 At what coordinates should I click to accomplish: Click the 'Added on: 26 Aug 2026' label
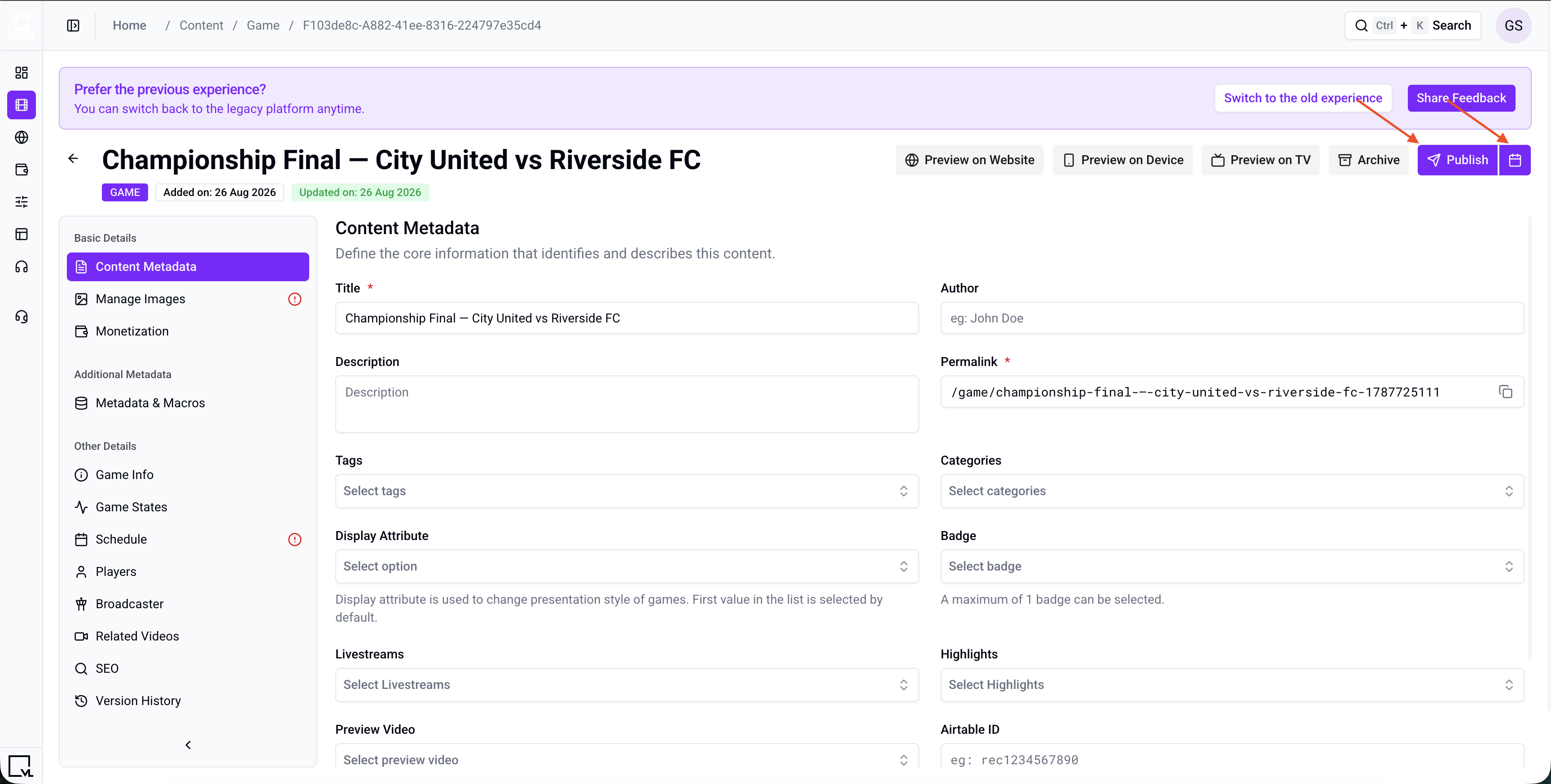pyautogui.click(x=219, y=192)
